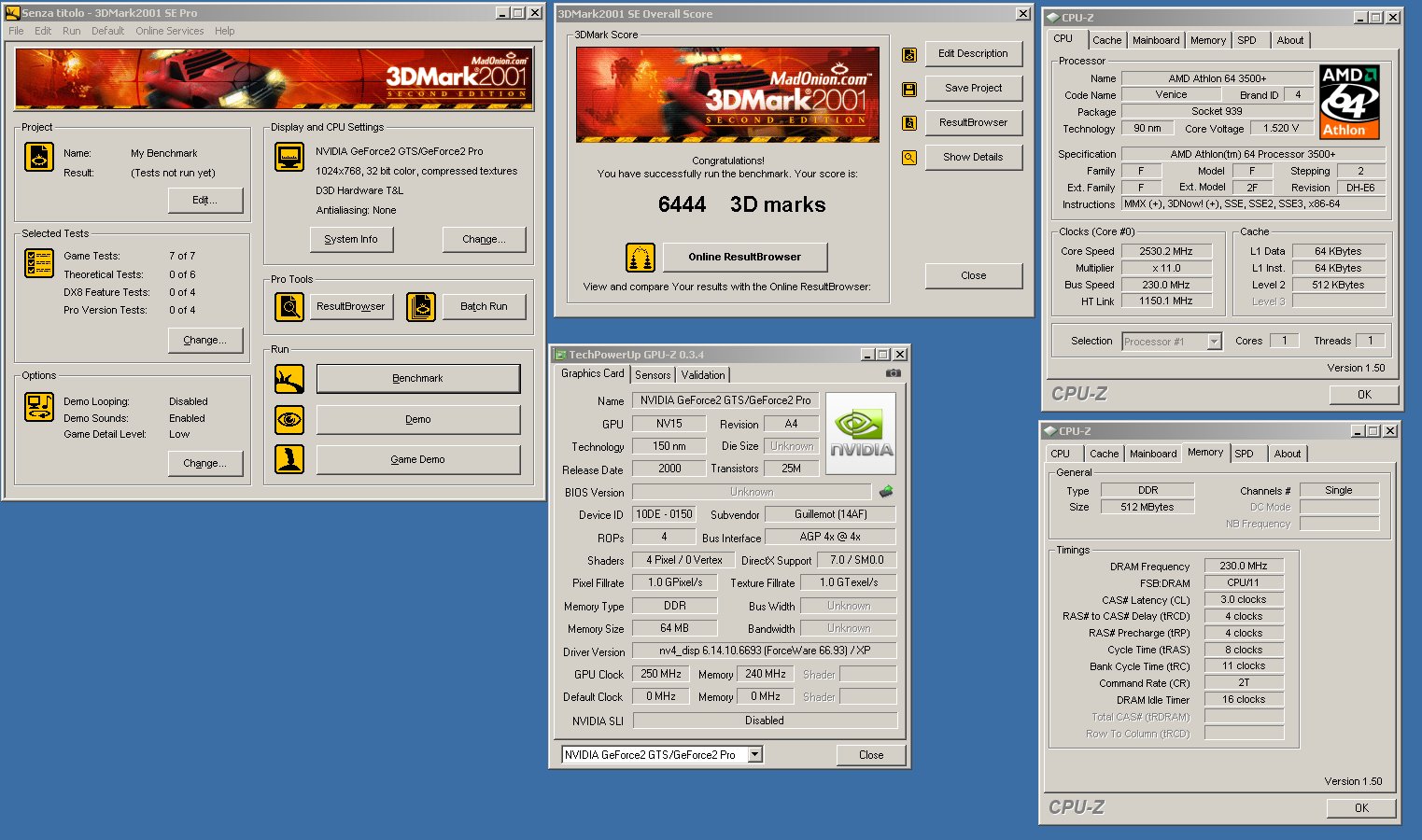The image size is (1422, 840).
Task: Click the Online ResultBrowser headset icon
Action: (x=641, y=257)
